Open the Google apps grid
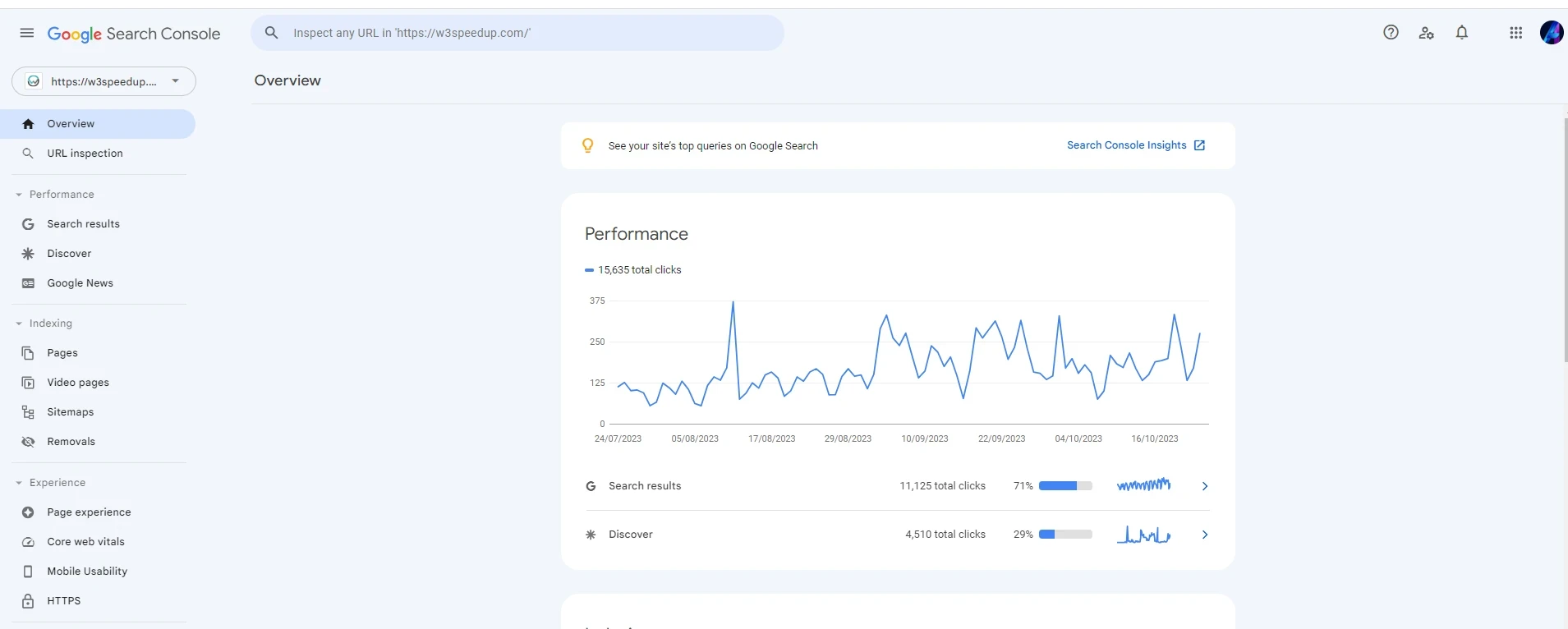 pyautogui.click(x=1516, y=33)
